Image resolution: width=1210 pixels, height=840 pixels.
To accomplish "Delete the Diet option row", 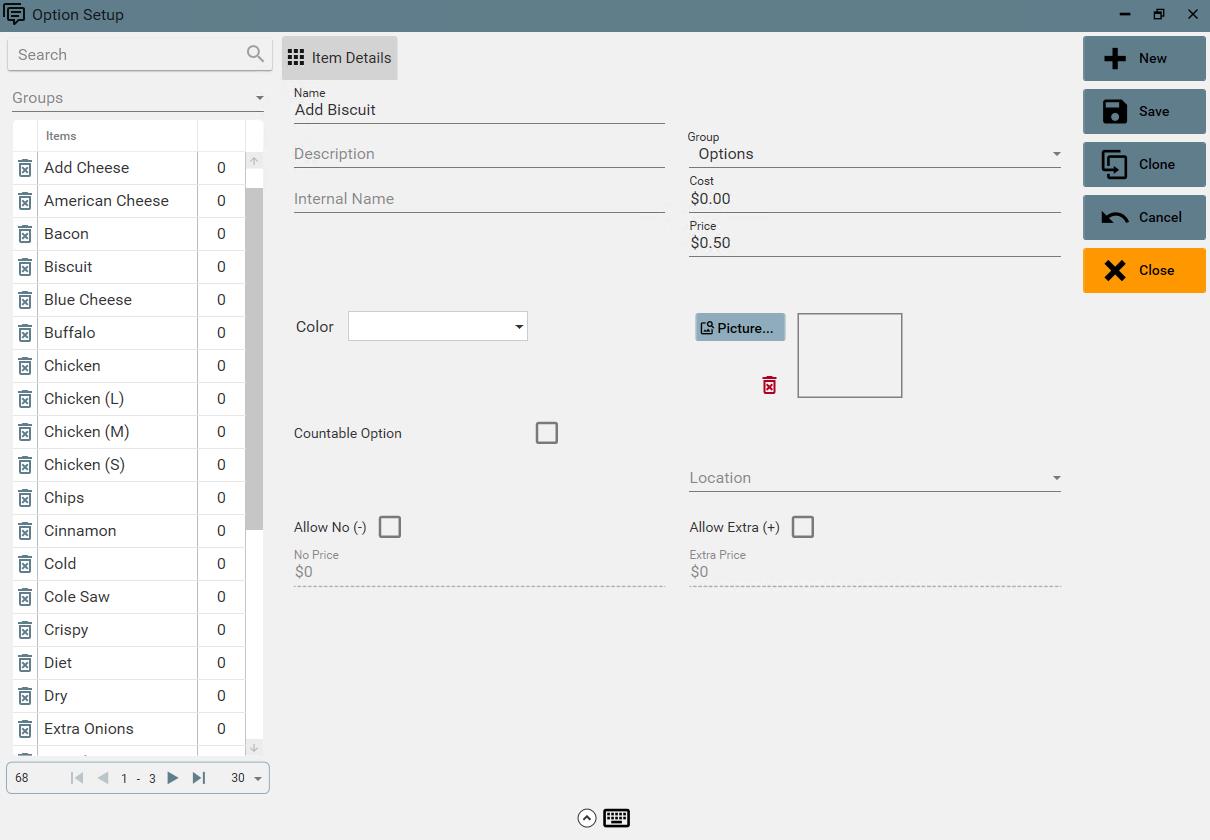I will click(25, 663).
